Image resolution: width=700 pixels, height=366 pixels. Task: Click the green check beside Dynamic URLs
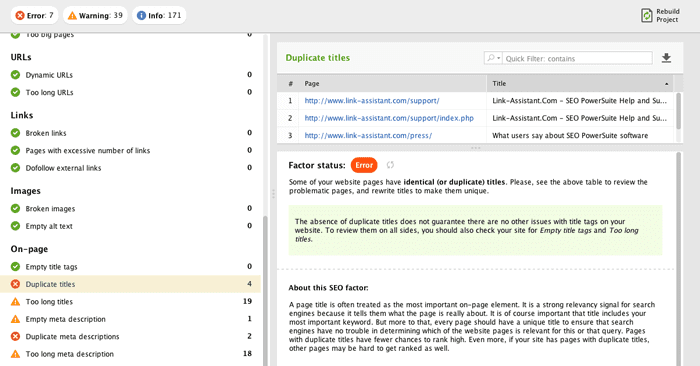coord(16,75)
